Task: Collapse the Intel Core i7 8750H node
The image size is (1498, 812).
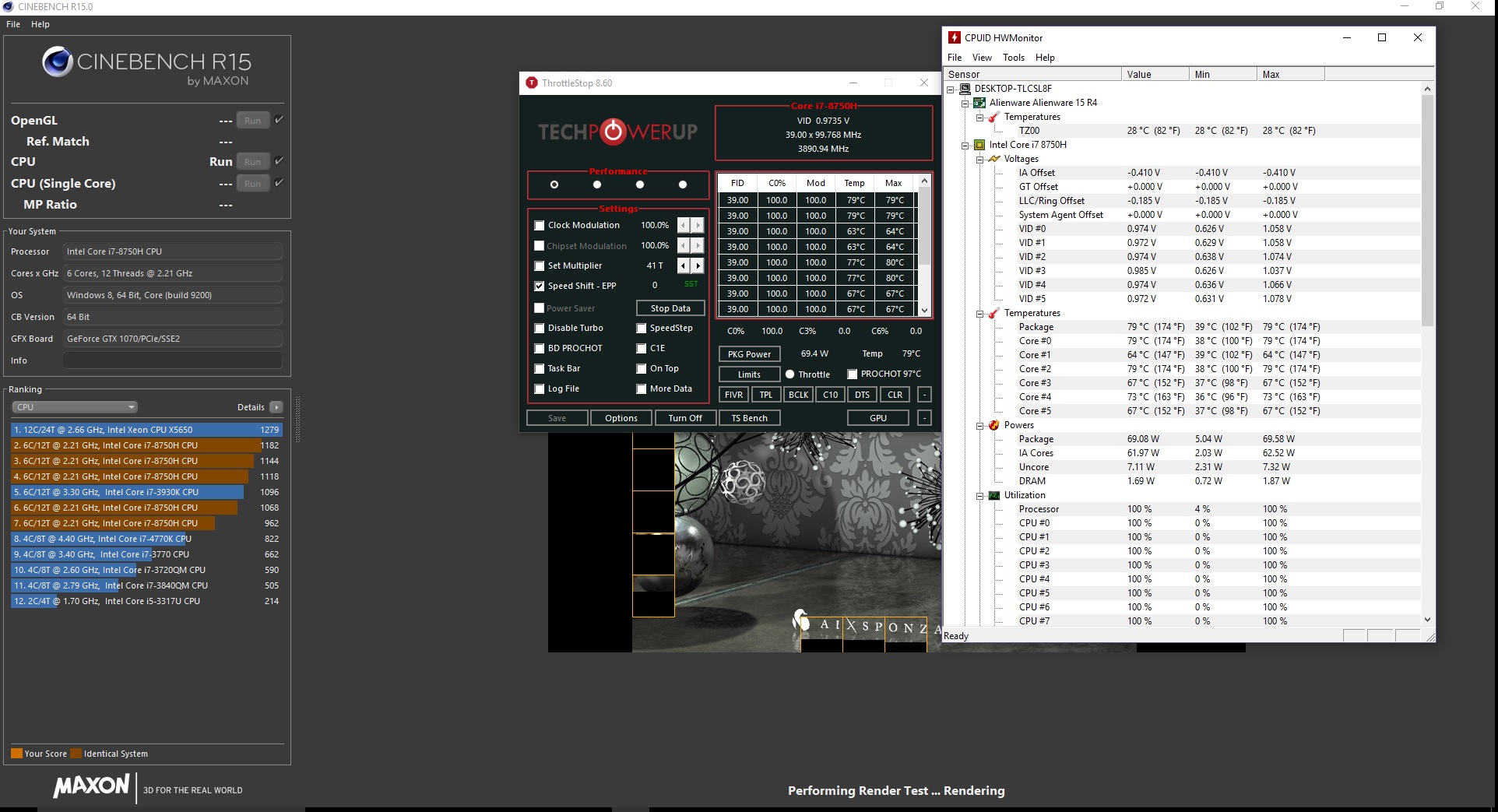Action: [x=965, y=145]
